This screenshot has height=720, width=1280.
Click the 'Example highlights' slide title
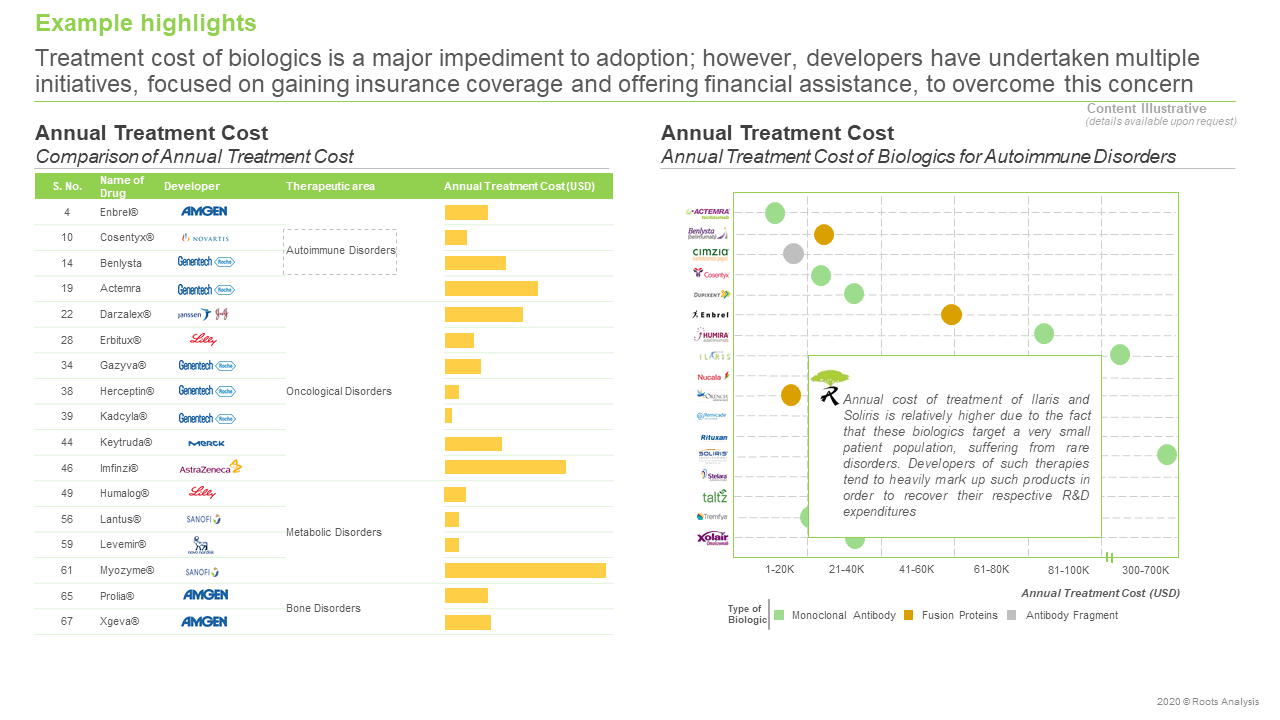(x=146, y=23)
